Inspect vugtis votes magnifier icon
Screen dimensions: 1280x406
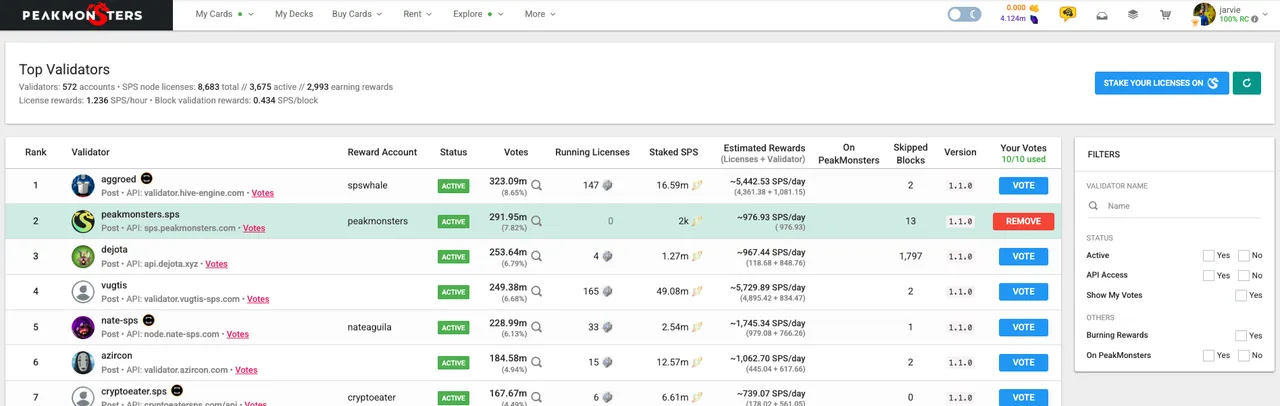(537, 292)
